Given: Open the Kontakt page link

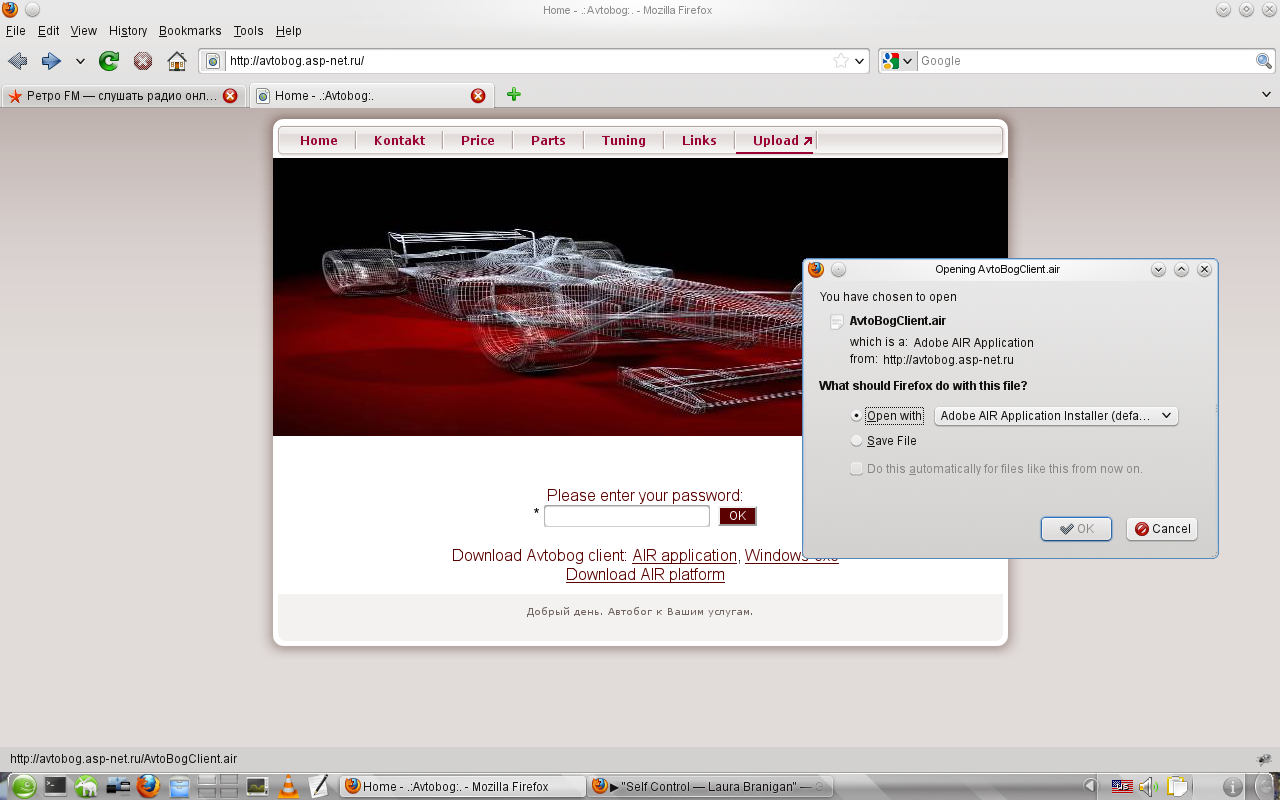Looking at the screenshot, I should click(x=399, y=141).
